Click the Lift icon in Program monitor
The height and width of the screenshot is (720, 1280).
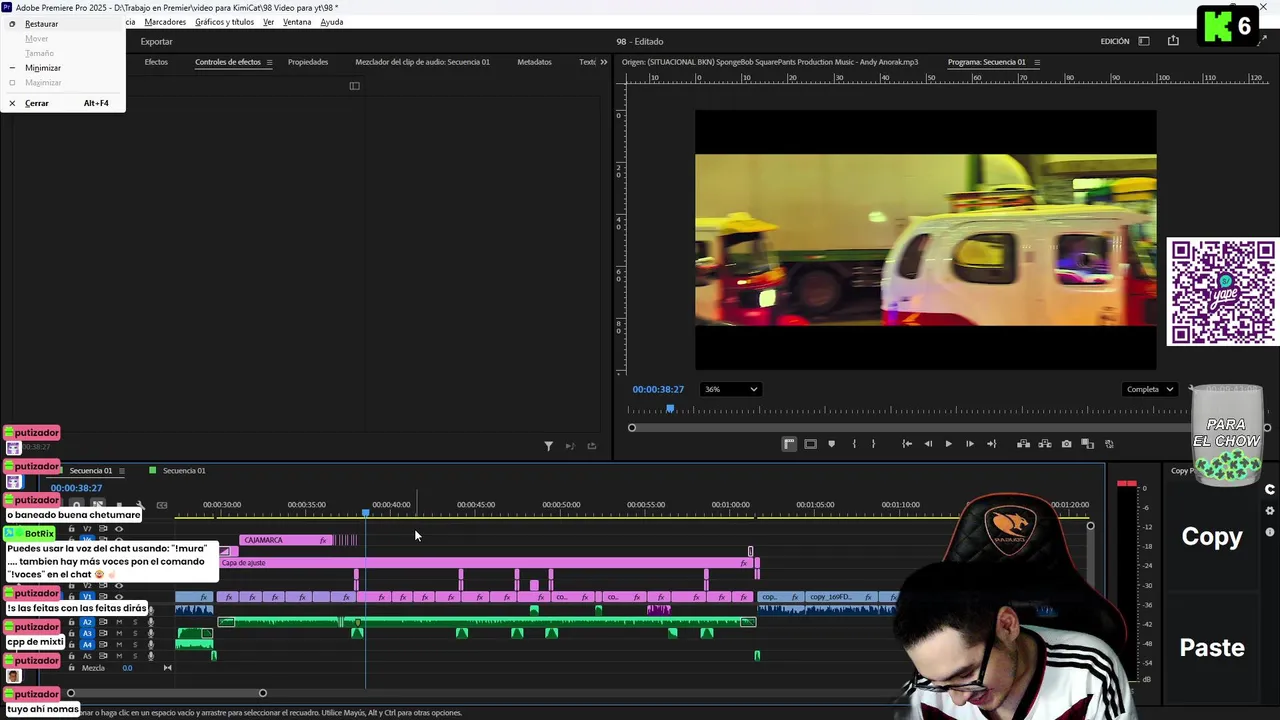1023,444
